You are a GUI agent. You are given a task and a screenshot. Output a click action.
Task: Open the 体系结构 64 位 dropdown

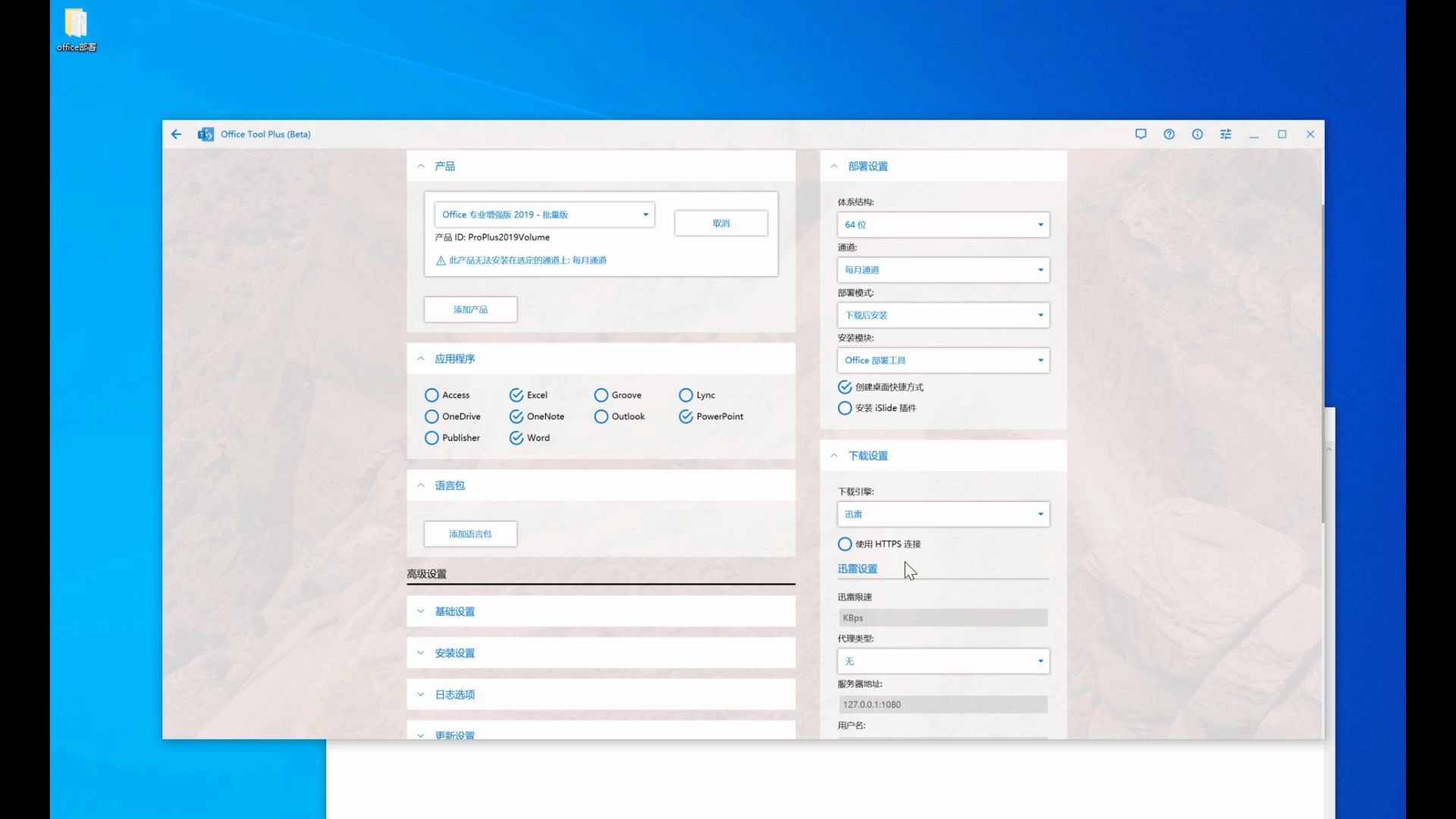click(943, 224)
